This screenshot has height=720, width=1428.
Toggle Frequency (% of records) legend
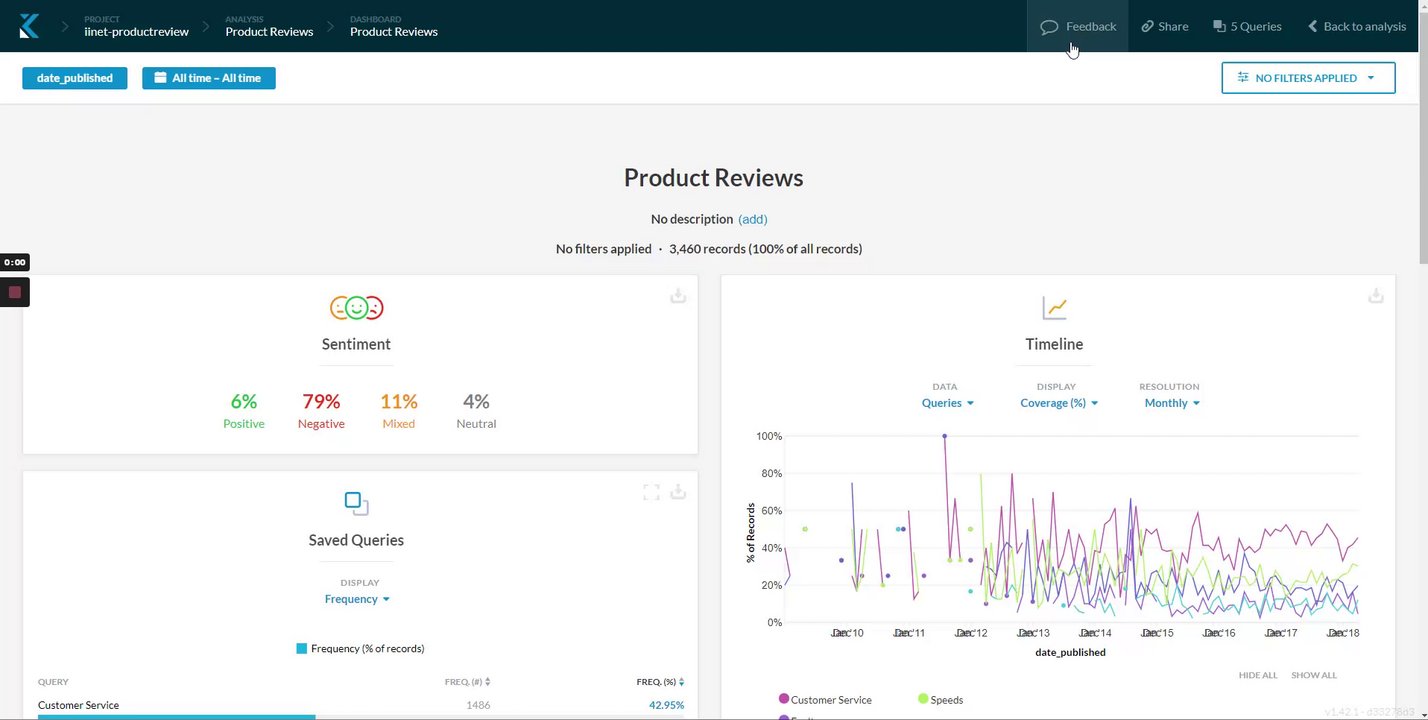click(x=360, y=649)
